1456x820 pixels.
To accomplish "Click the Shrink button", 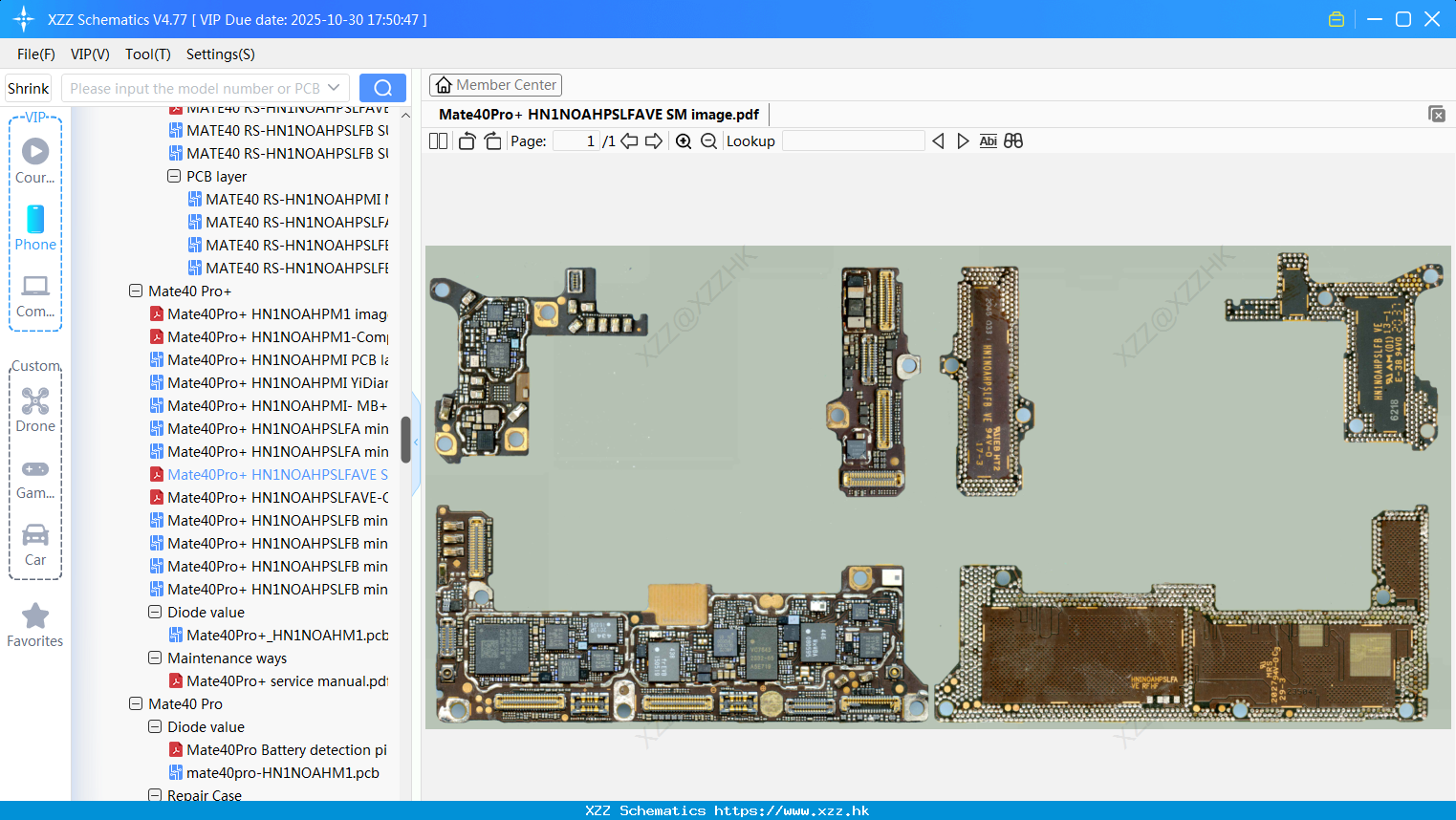I will tap(28, 88).
